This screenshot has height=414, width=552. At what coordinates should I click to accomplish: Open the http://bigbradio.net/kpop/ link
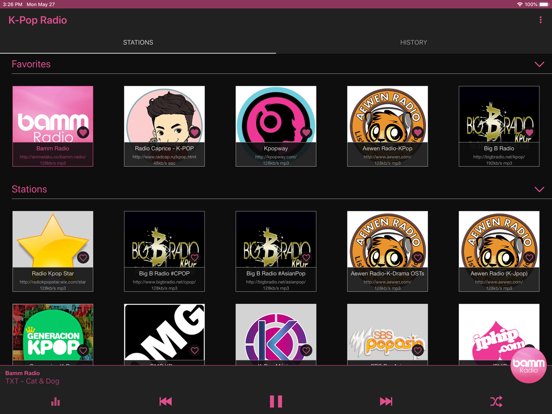(499, 157)
